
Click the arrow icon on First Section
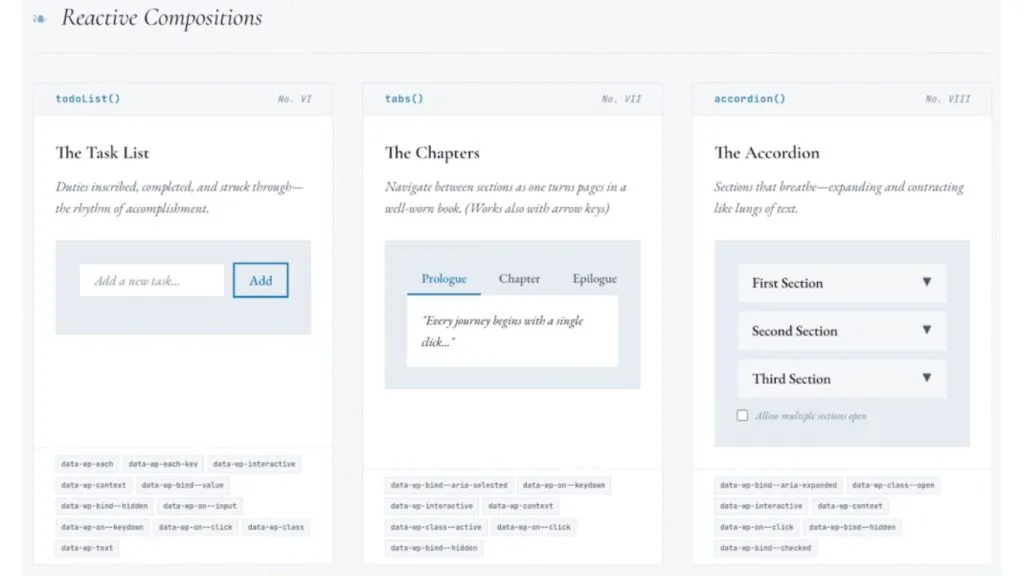coord(927,282)
